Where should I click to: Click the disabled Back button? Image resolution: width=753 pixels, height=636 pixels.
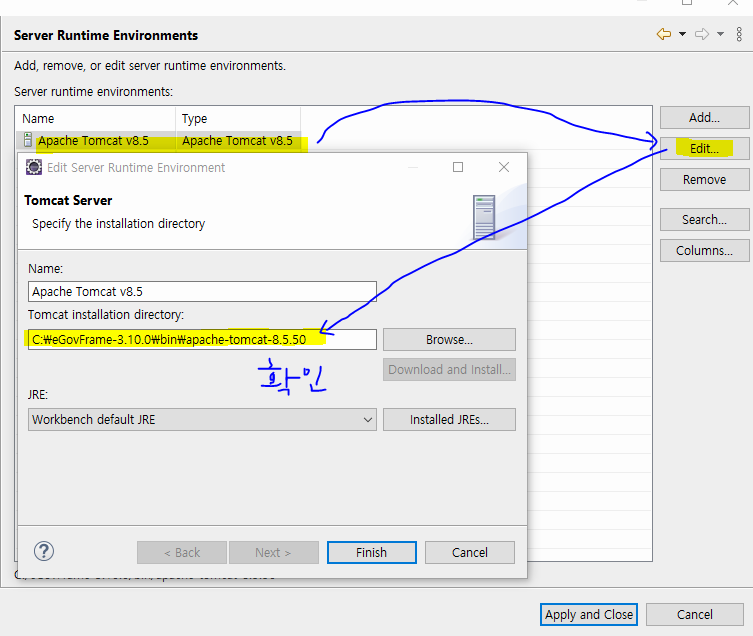tap(182, 552)
